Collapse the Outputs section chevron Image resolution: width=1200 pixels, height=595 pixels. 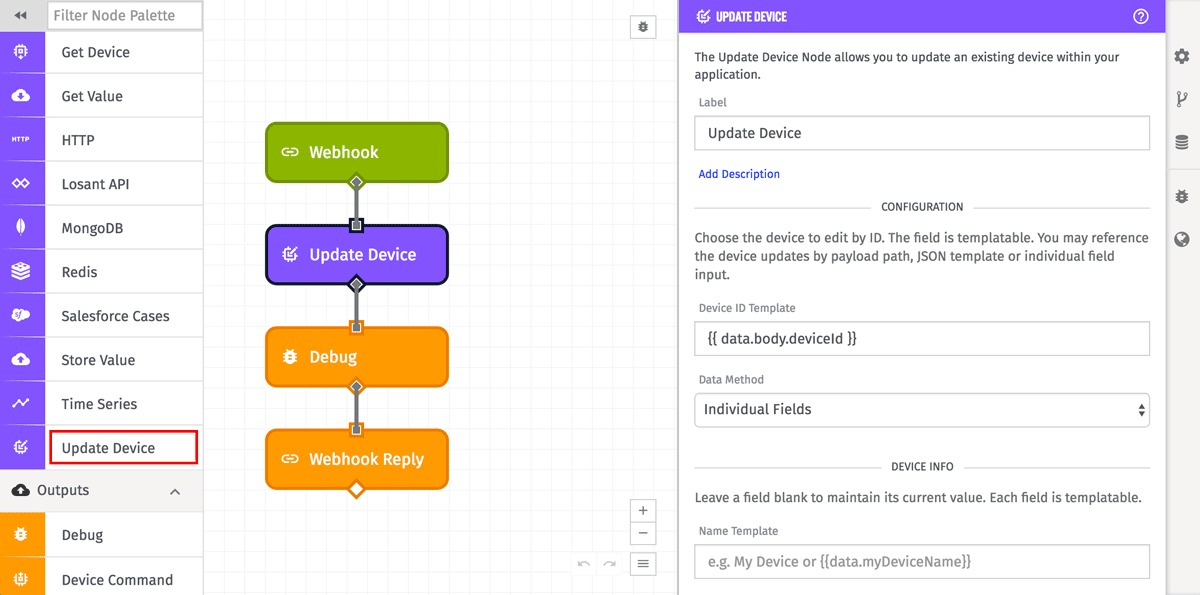[175, 491]
